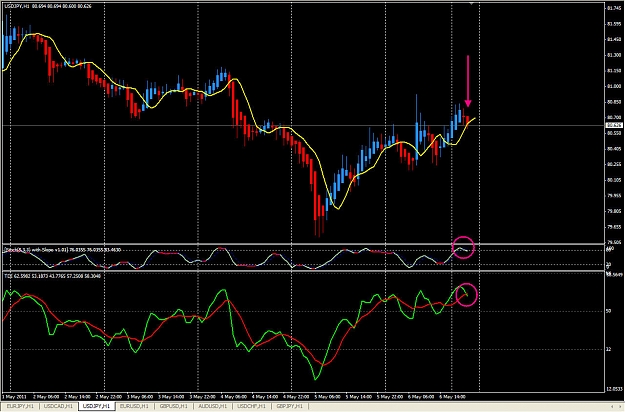
Task: Click the USDJPY,H1 chart title text
Action: (48, 6)
